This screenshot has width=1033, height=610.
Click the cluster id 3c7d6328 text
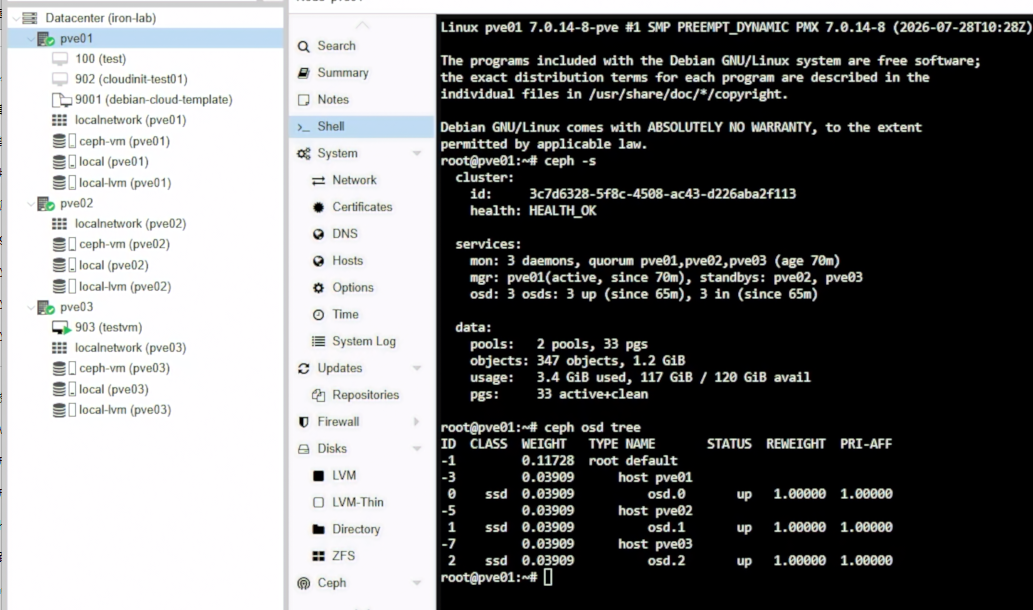tap(663, 194)
